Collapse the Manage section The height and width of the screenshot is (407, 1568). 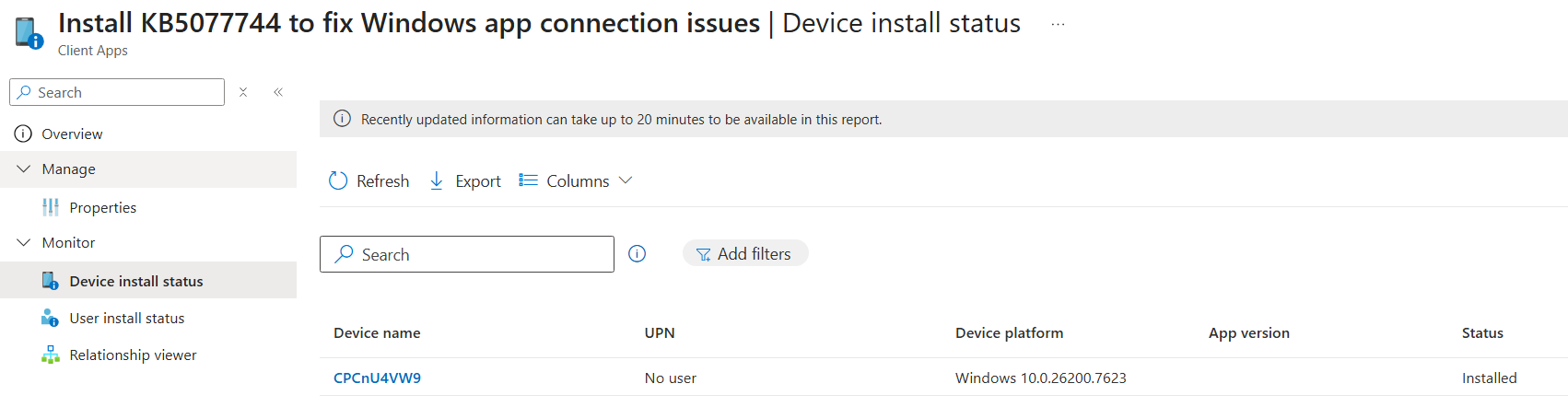coord(24,169)
